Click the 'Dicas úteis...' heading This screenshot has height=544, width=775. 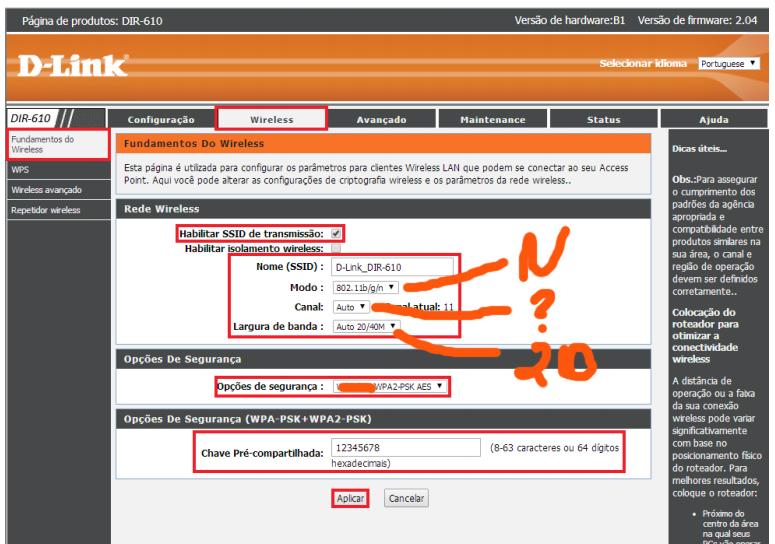(x=699, y=149)
